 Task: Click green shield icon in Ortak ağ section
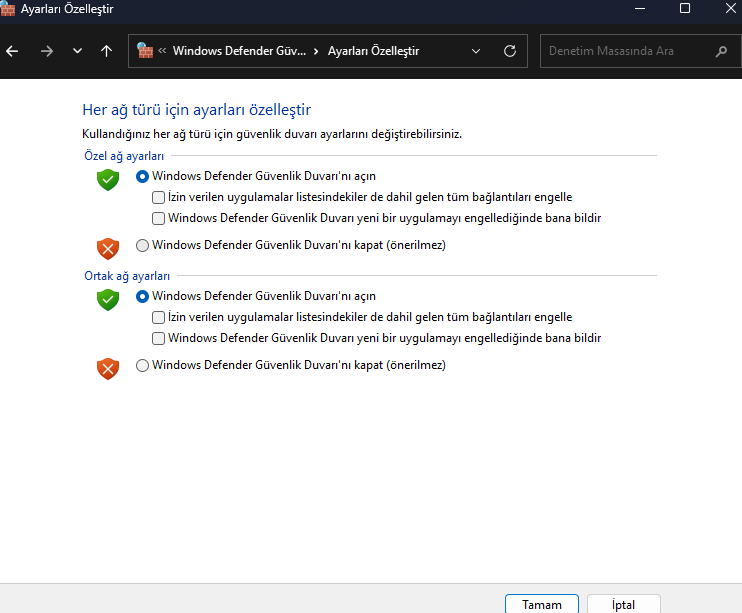(108, 300)
